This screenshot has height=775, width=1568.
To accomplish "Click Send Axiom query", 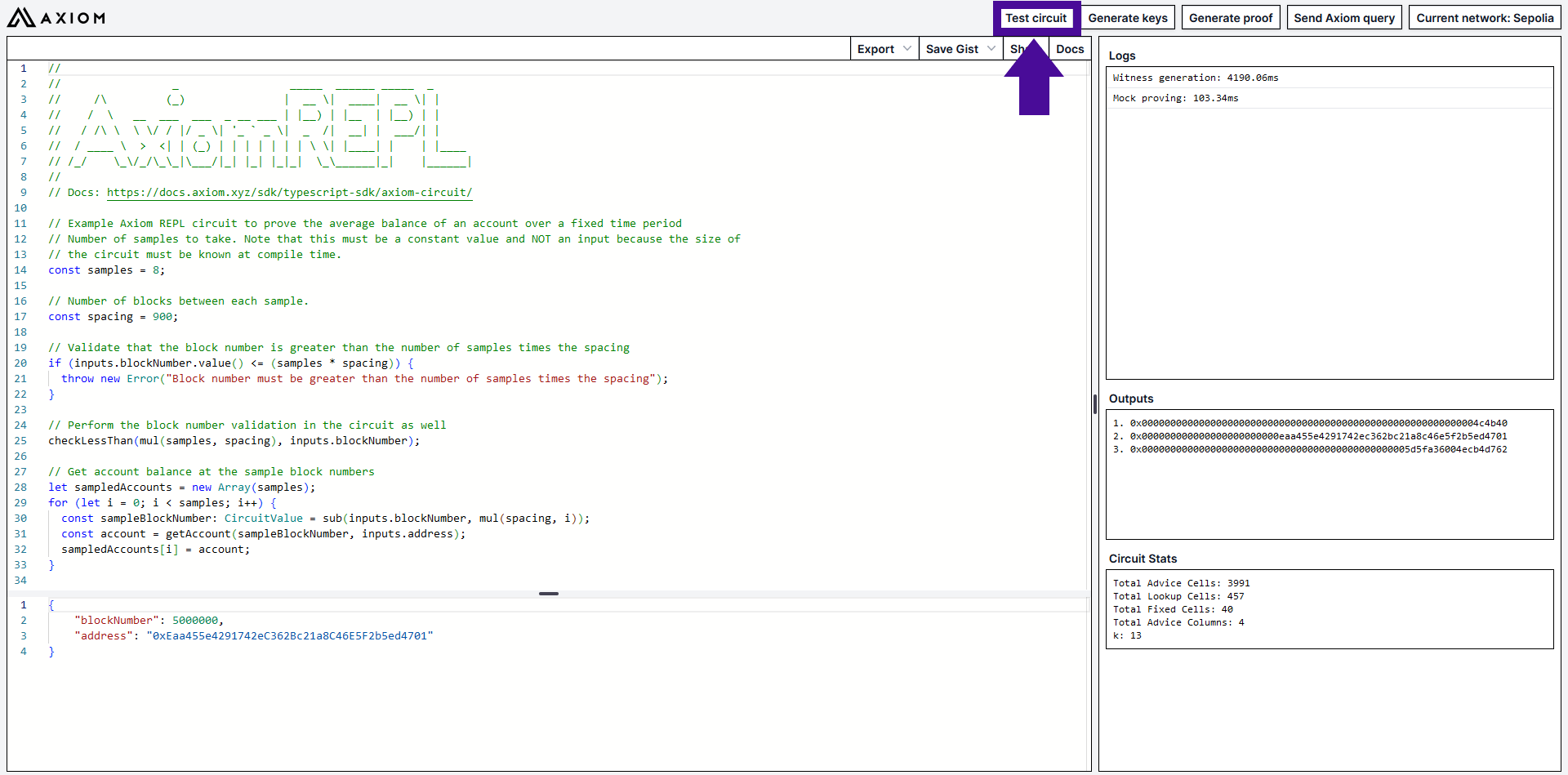I will (1343, 18).
